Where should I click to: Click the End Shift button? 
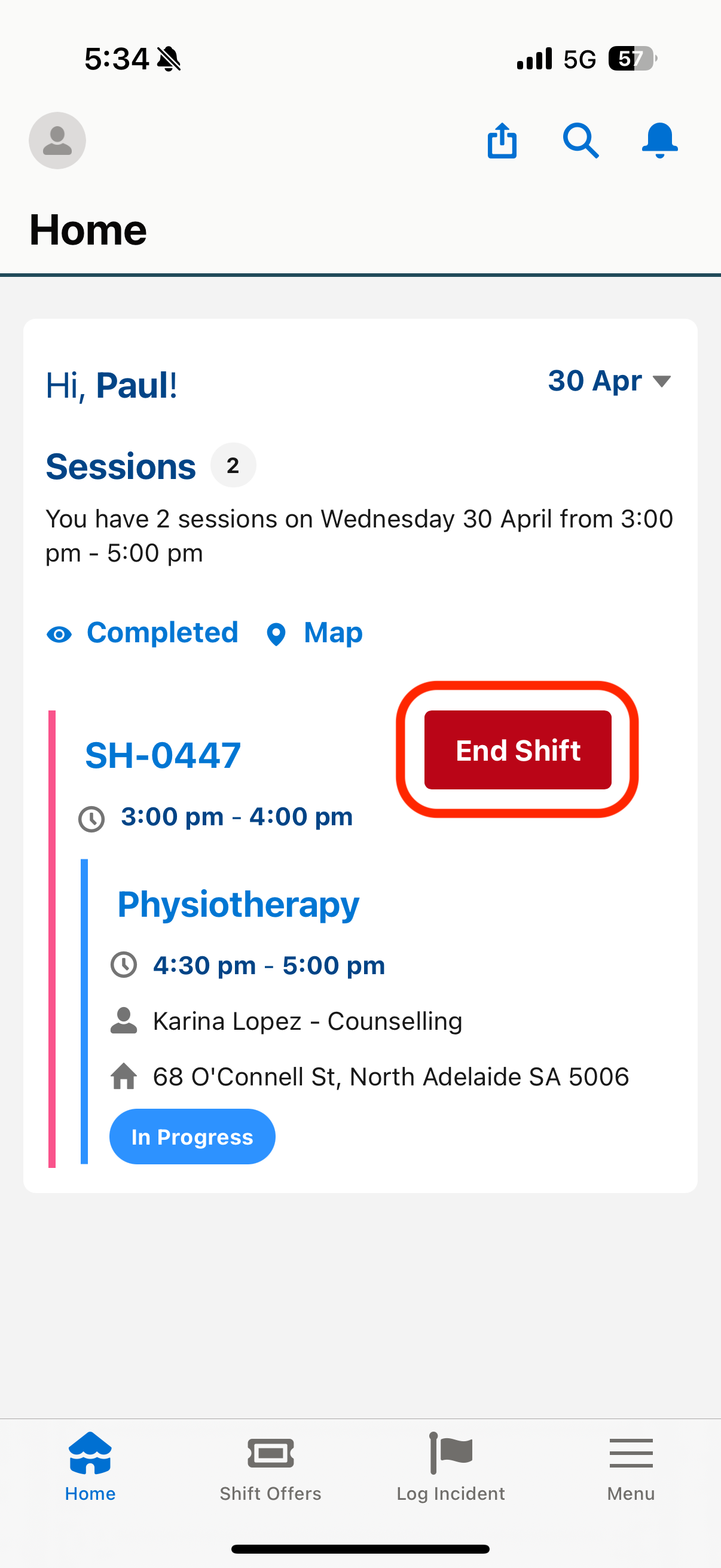(x=518, y=750)
